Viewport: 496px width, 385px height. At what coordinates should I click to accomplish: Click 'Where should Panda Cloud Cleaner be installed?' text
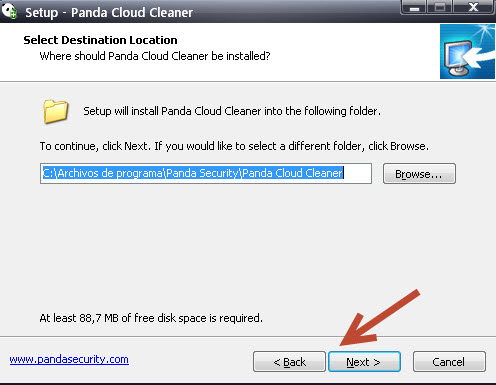(x=155, y=56)
